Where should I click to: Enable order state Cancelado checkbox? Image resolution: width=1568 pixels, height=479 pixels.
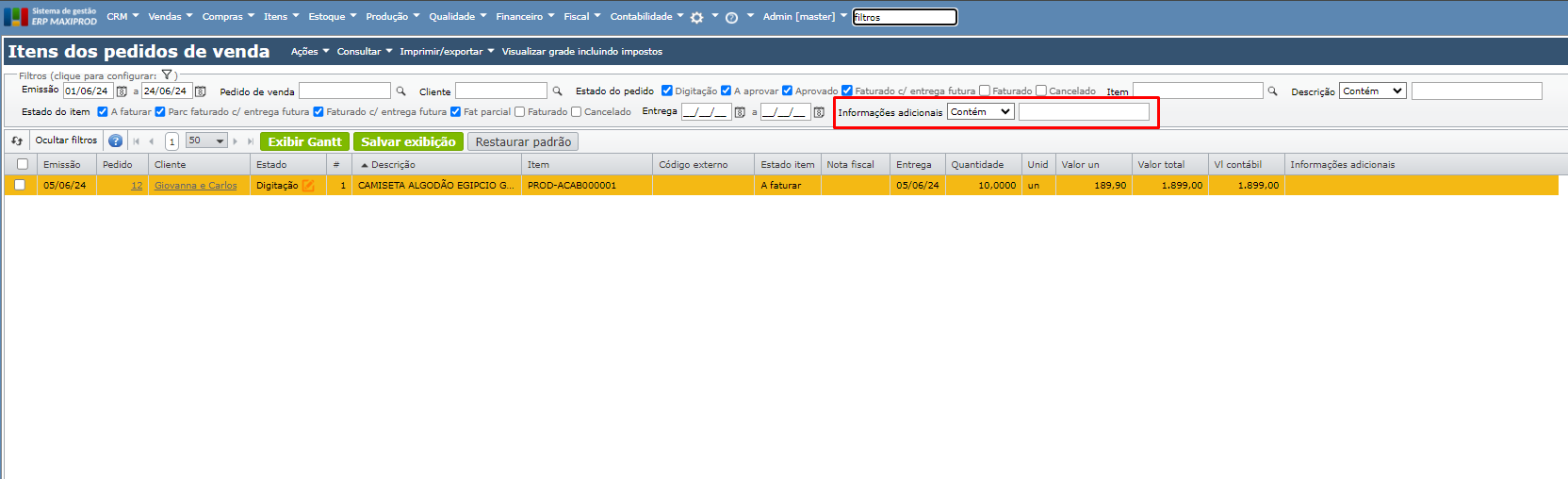[1041, 91]
